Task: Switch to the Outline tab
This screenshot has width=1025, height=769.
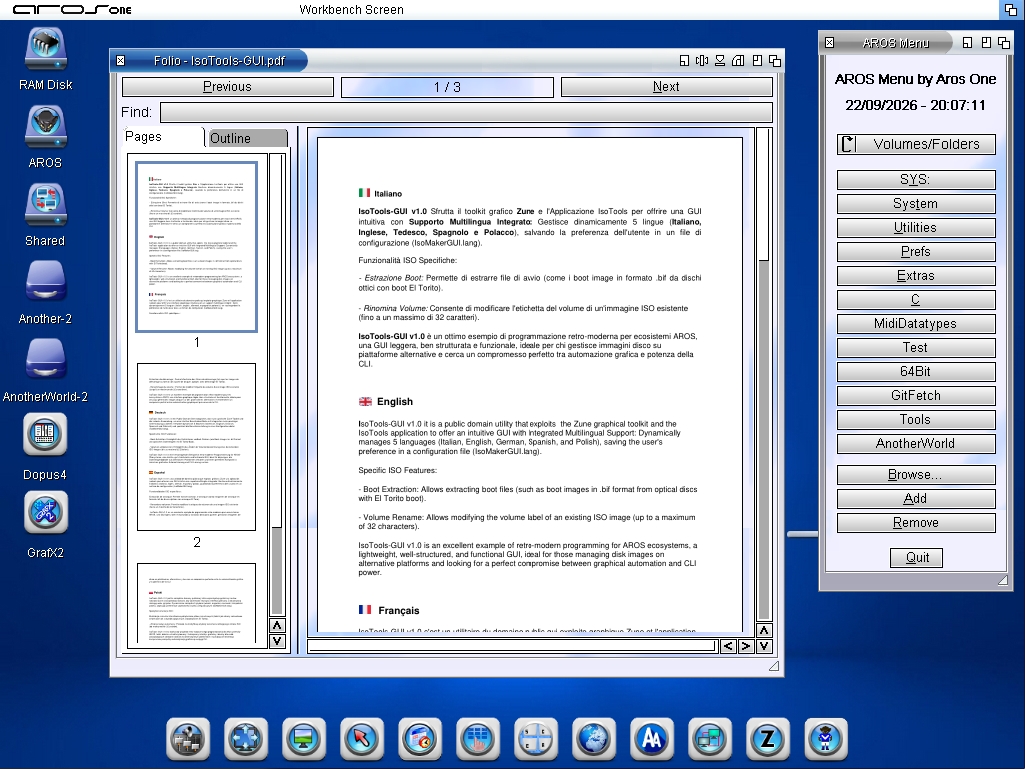Action: [247, 138]
